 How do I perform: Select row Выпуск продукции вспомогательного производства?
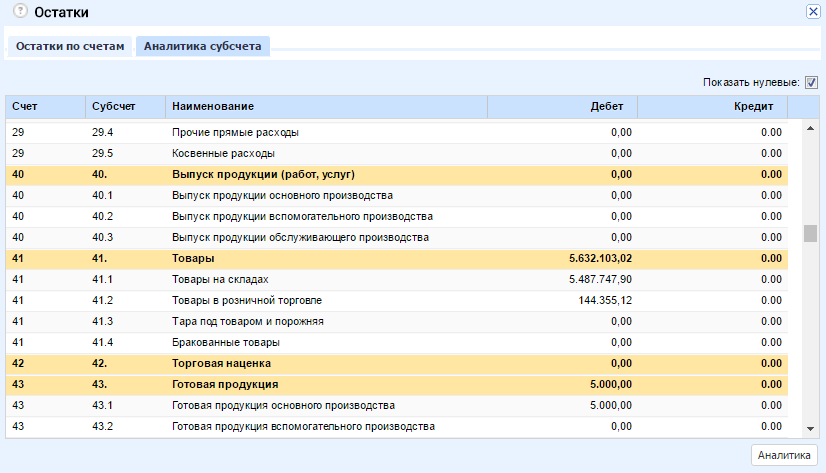(x=397, y=216)
